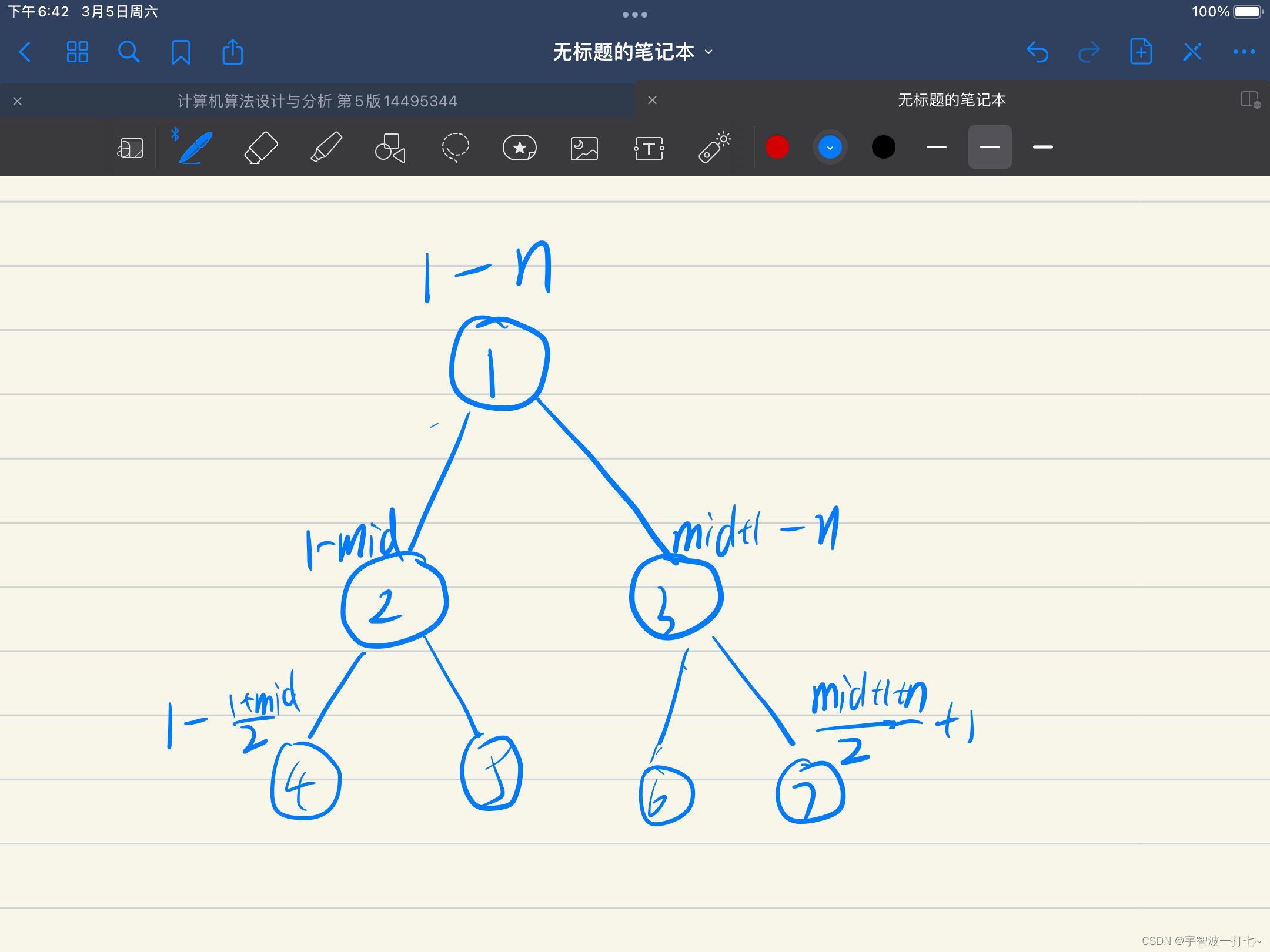Viewport: 1270px width, 952px height.
Task: Bookmark the current page
Action: (x=181, y=52)
